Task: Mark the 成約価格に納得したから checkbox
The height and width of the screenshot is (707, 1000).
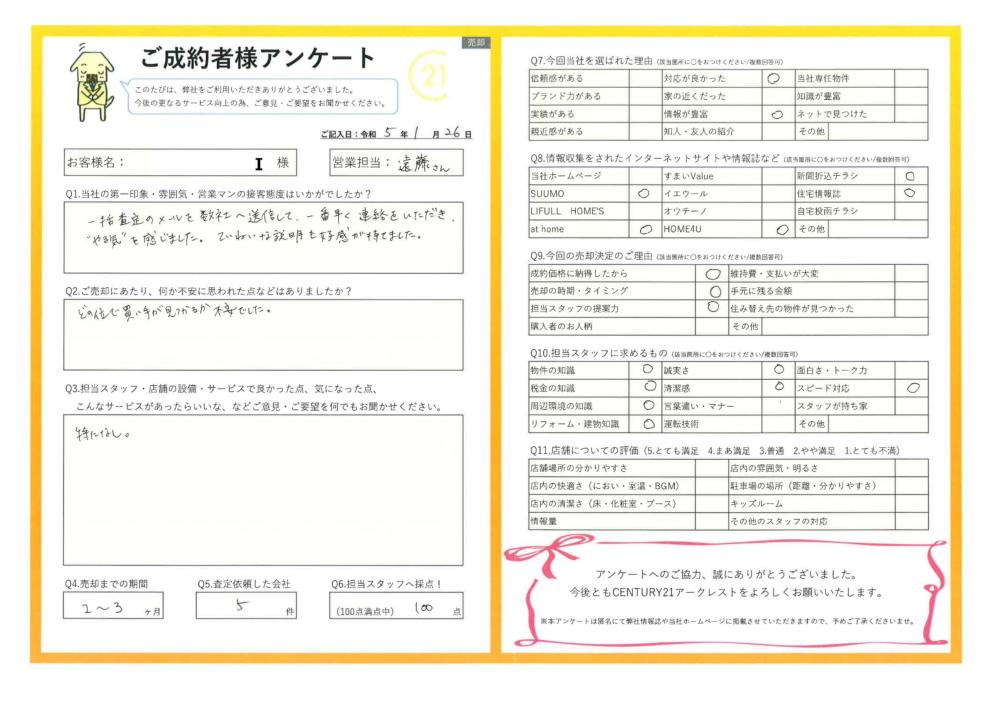Action: [x=712, y=271]
